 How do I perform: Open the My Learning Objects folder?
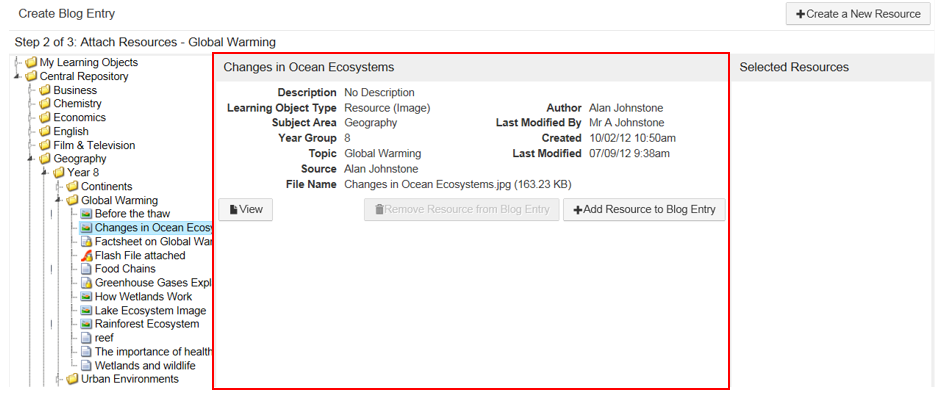click(88, 62)
